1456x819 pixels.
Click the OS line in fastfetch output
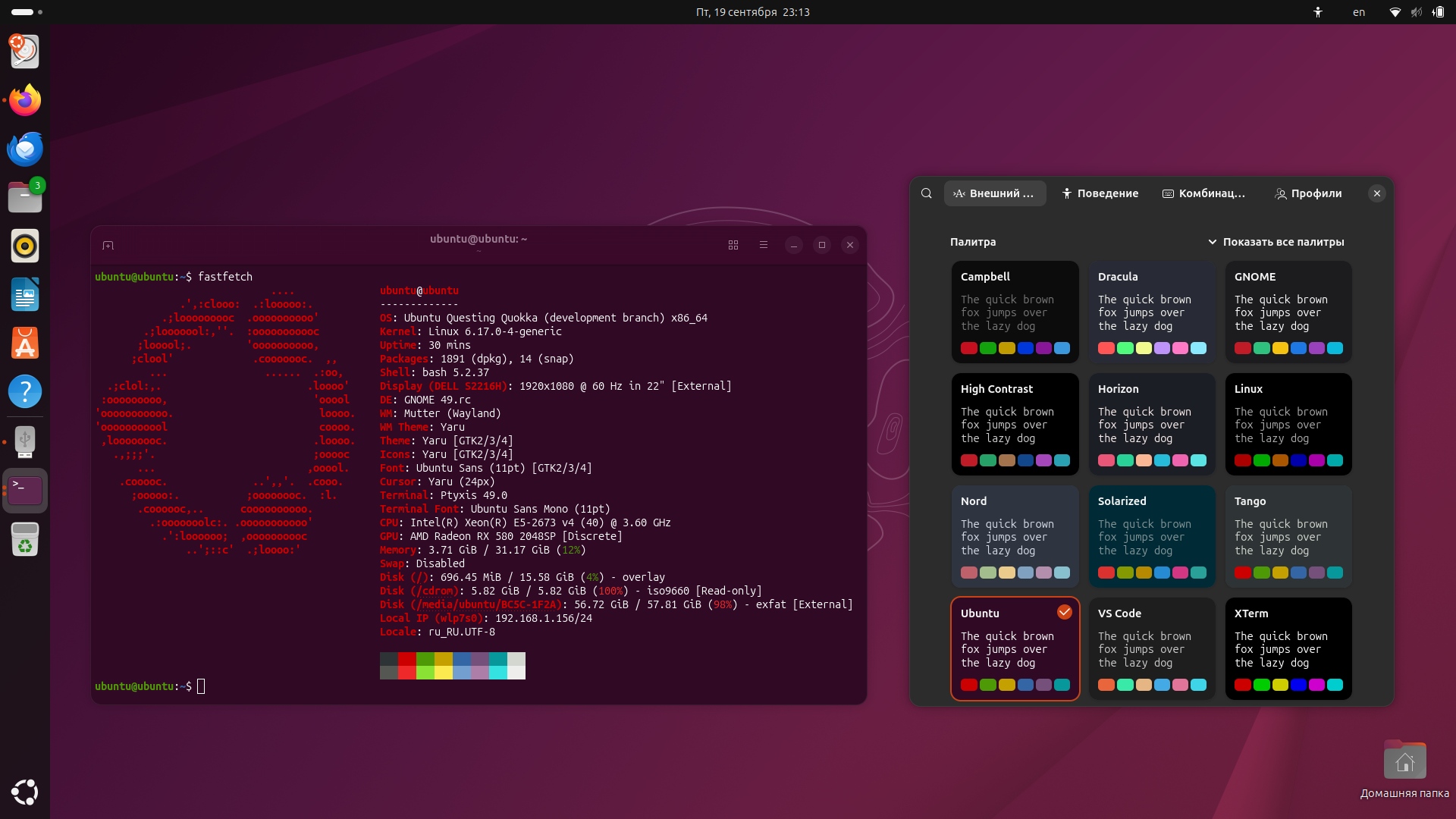(x=544, y=318)
